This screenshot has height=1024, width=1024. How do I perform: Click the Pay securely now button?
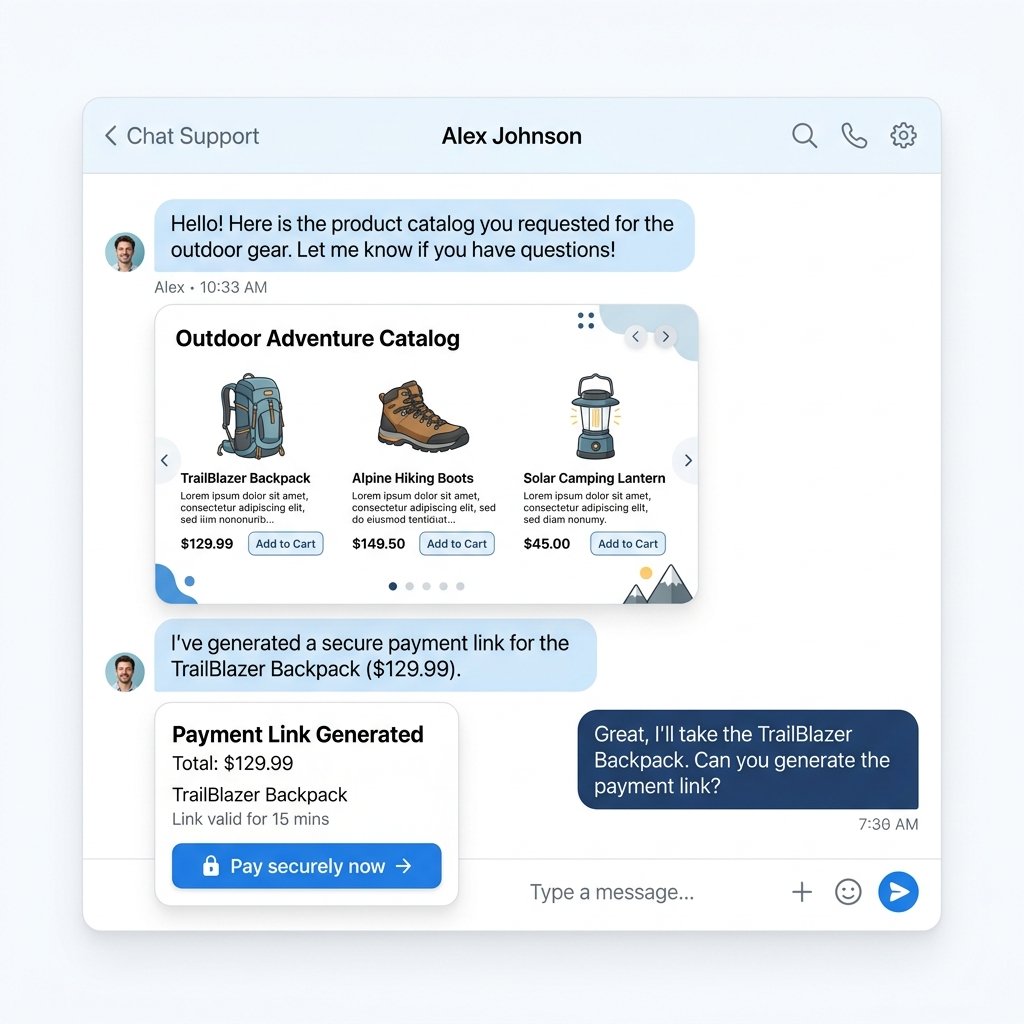[306, 866]
